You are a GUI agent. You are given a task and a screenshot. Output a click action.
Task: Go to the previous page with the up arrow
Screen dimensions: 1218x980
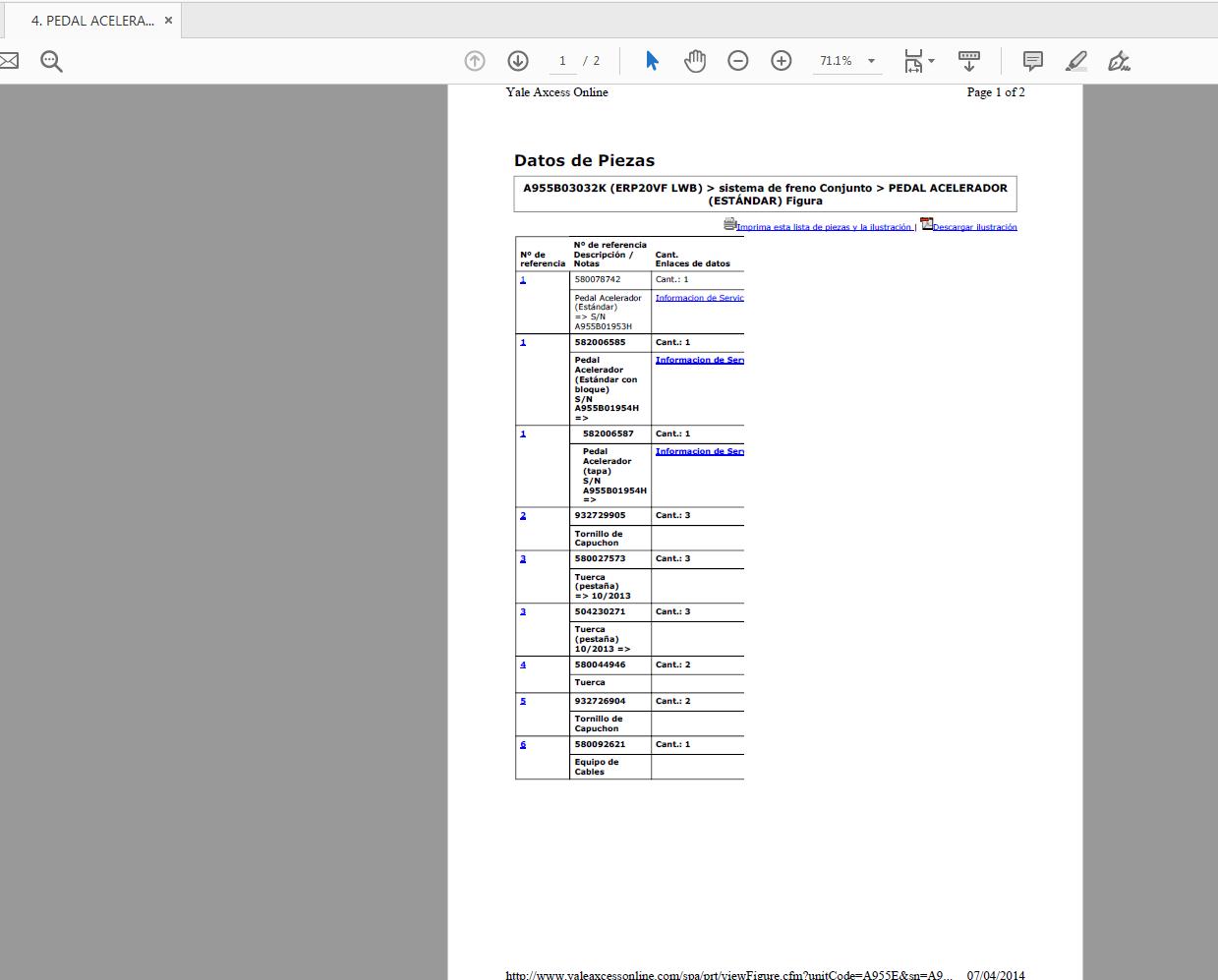tap(475, 61)
